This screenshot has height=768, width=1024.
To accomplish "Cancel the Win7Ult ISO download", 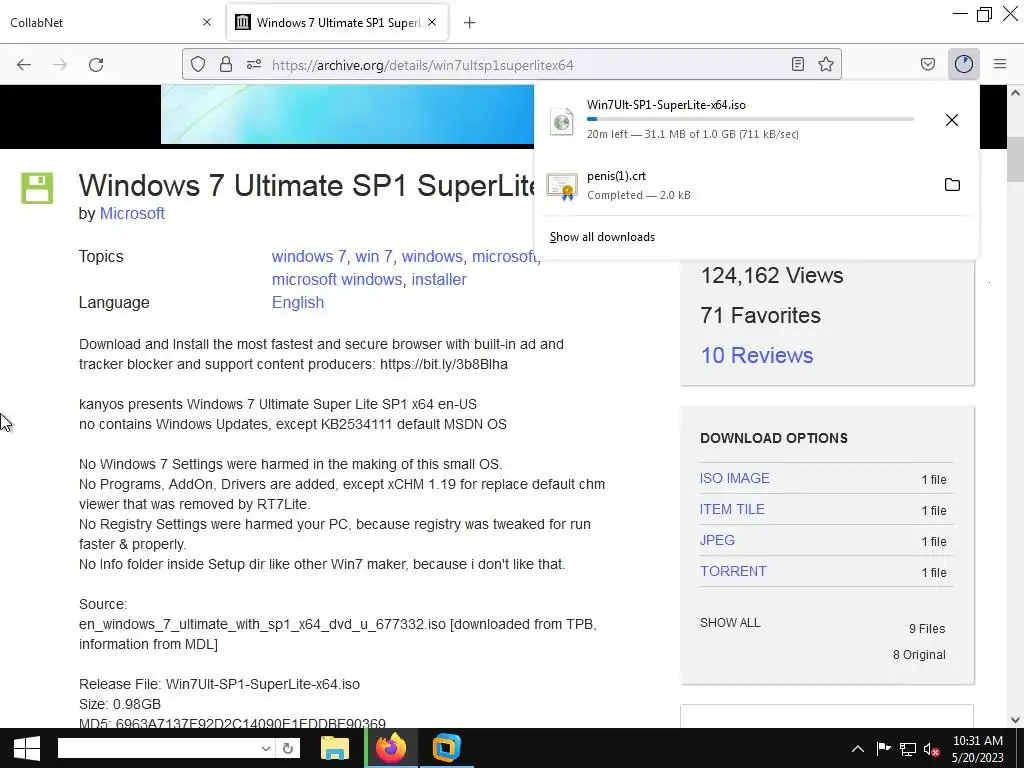I will 952,120.
